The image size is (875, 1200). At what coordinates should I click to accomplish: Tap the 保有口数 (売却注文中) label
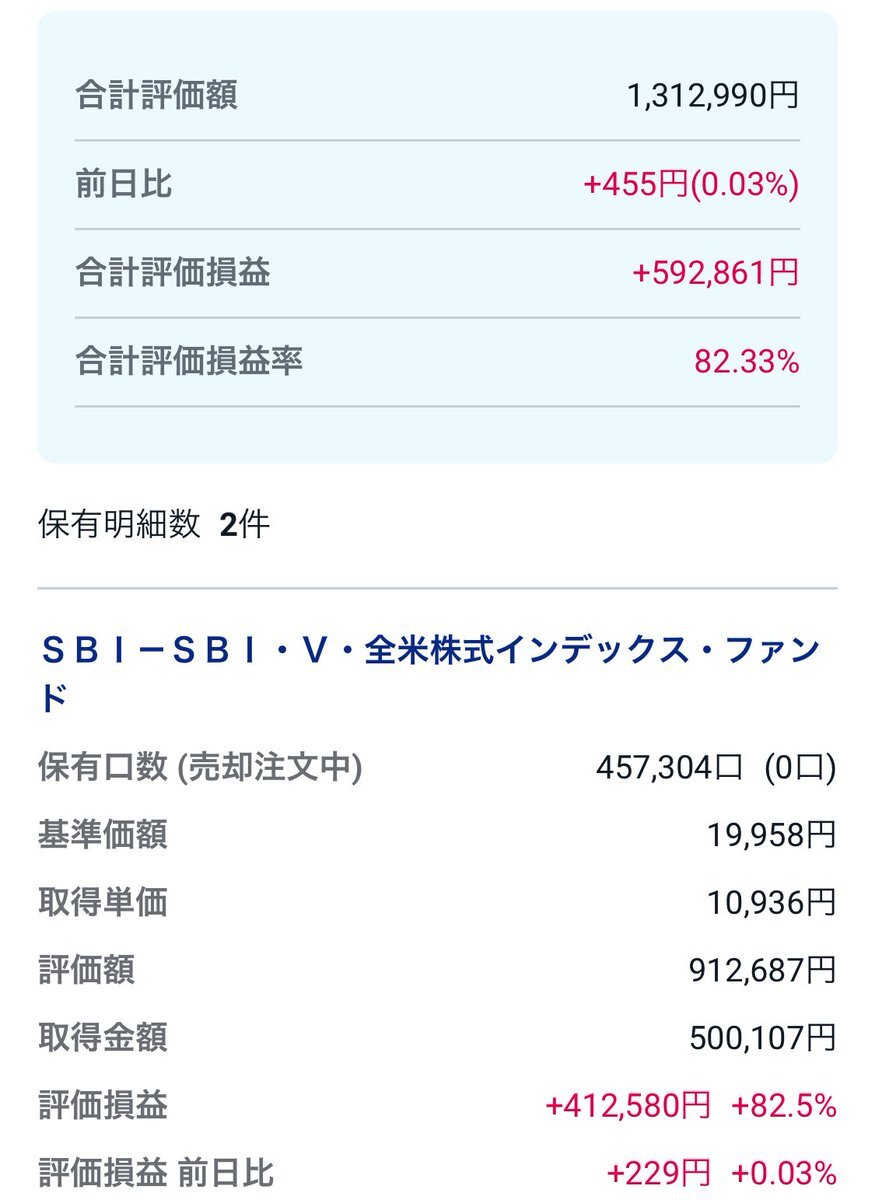(x=200, y=767)
